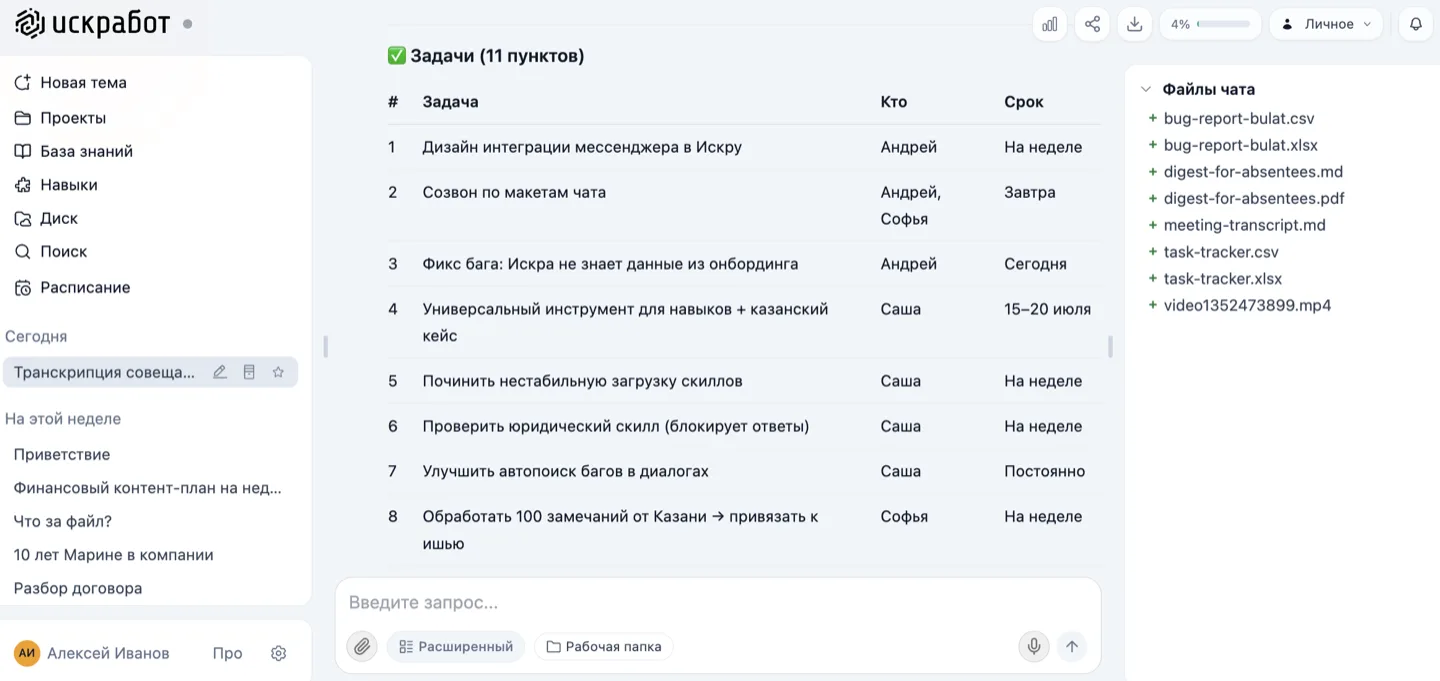Open Финансовый контент-план chat
1440x681 pixels.
[148, 488]
